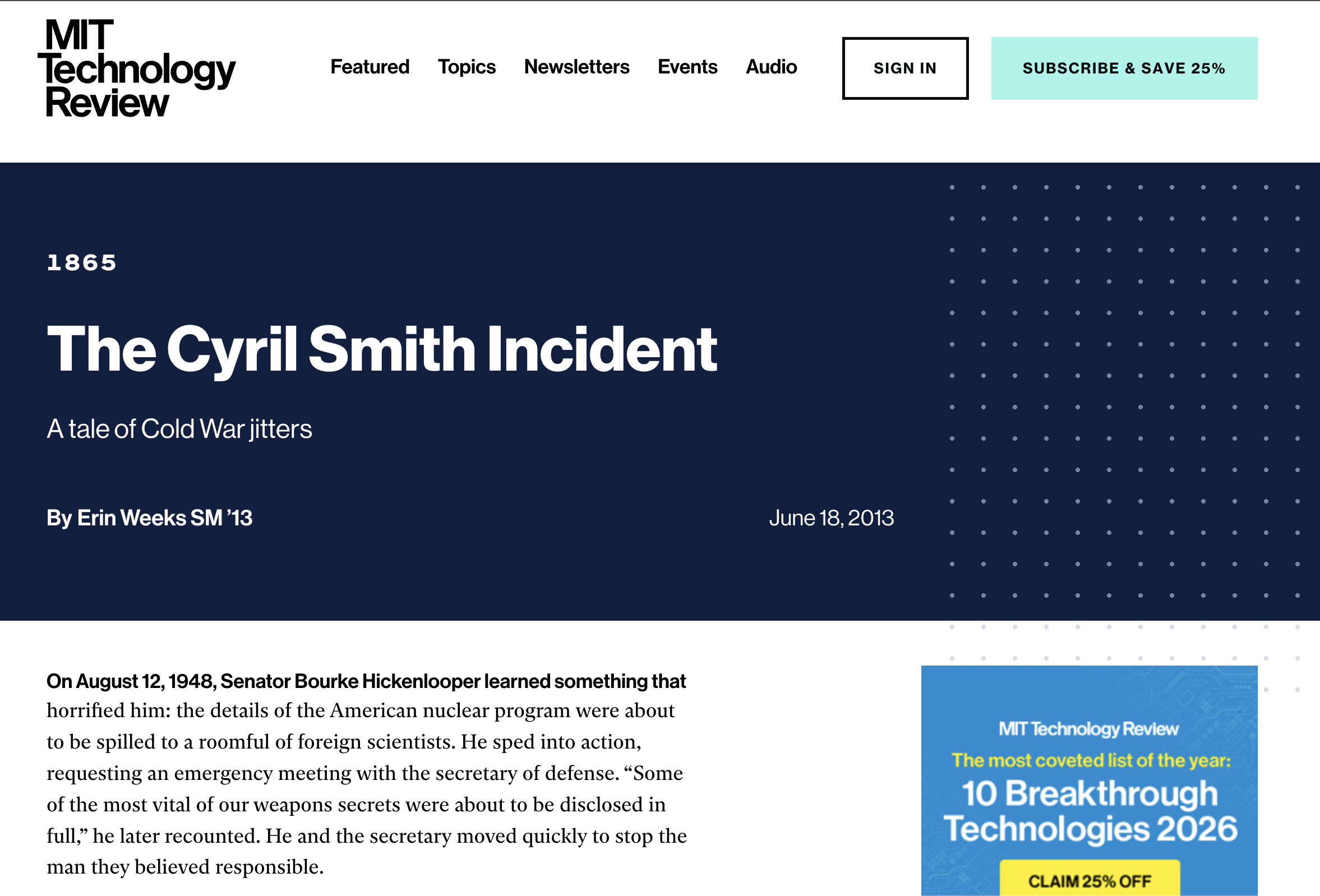Click the subtitle about Cold War jitters
The height and width of the screenshot is (896, 1320).
tap(179, 429)
